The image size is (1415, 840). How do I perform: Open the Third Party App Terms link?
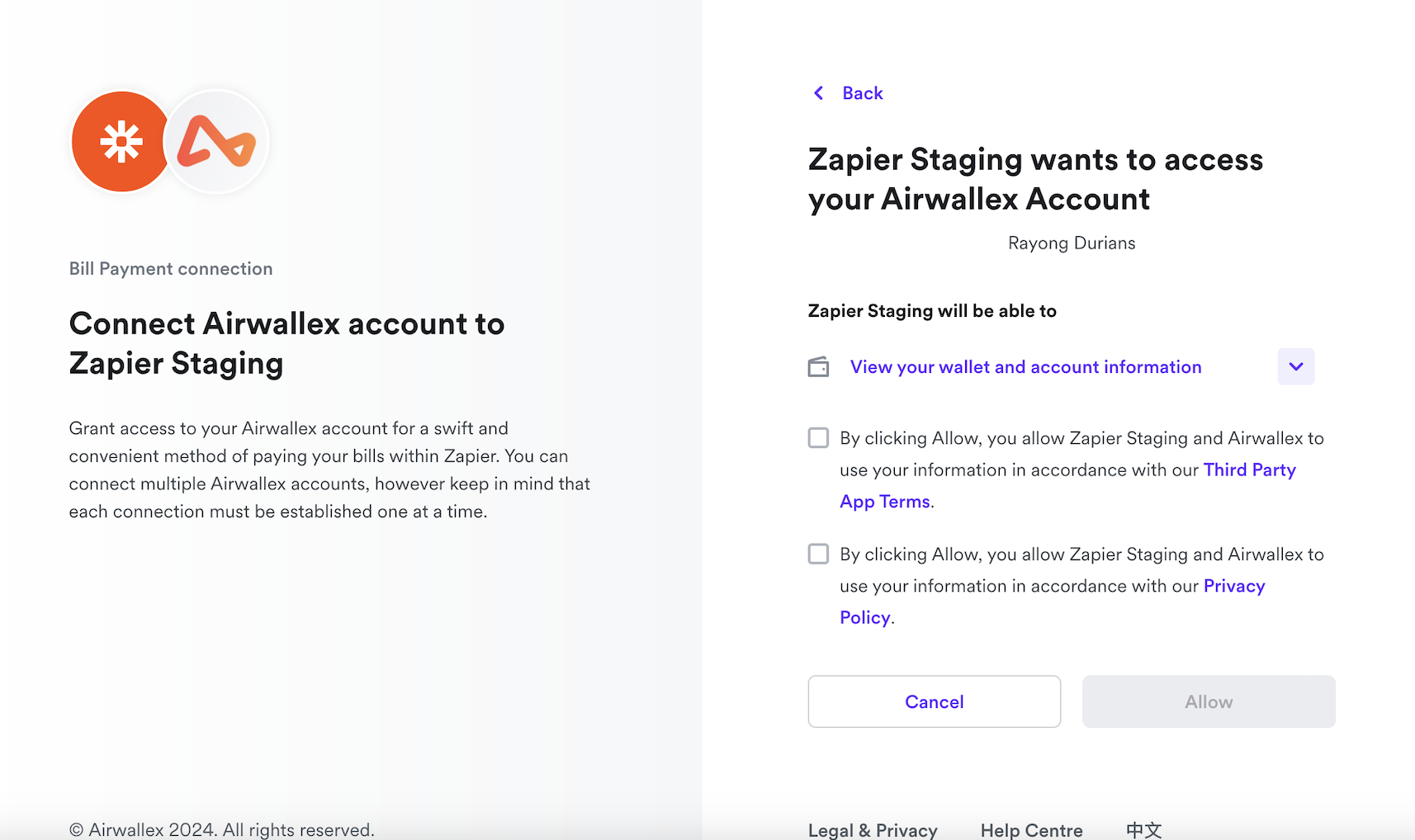click(x=1249, y=470)
